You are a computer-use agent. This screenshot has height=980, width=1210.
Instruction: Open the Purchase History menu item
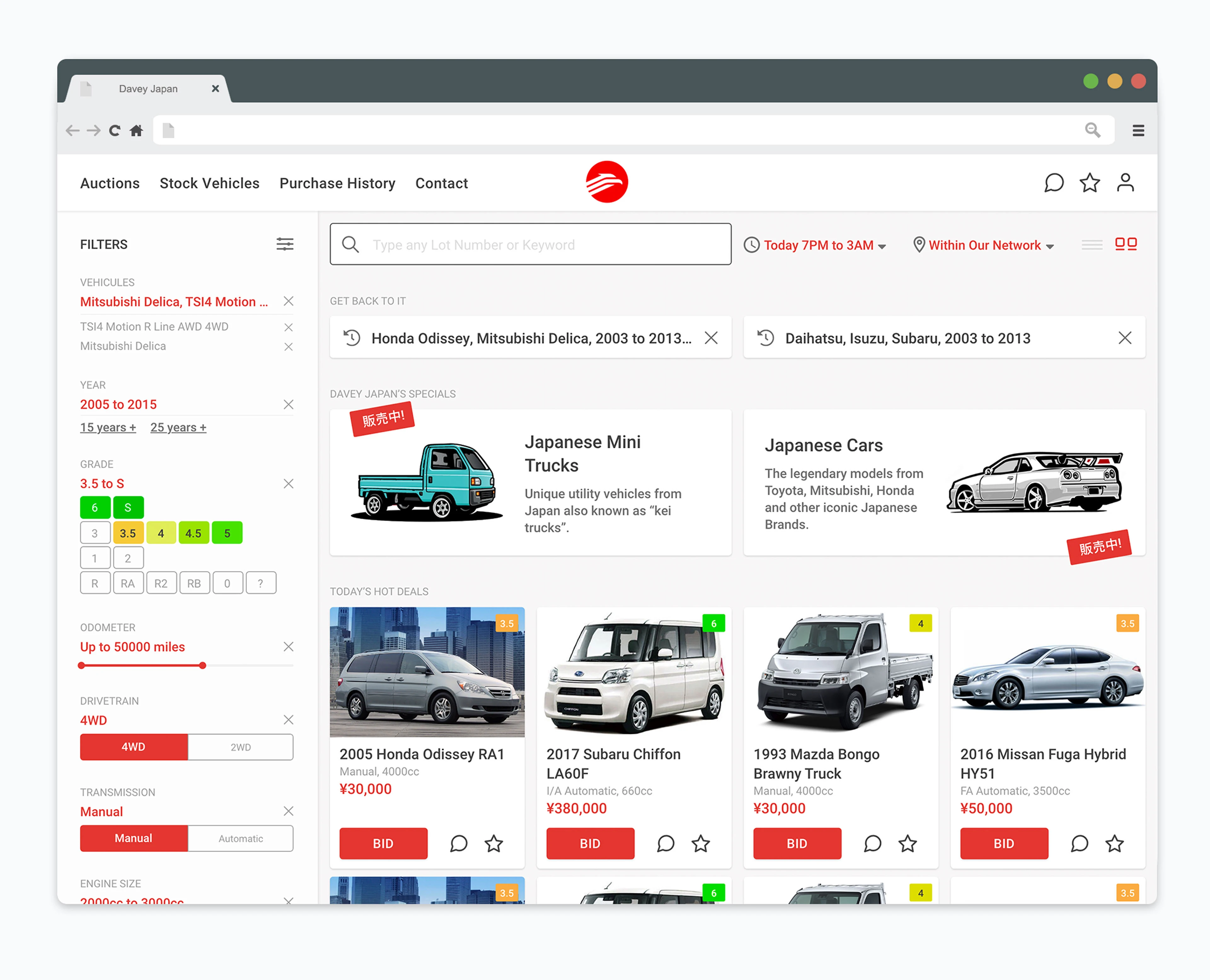[337, 183]
